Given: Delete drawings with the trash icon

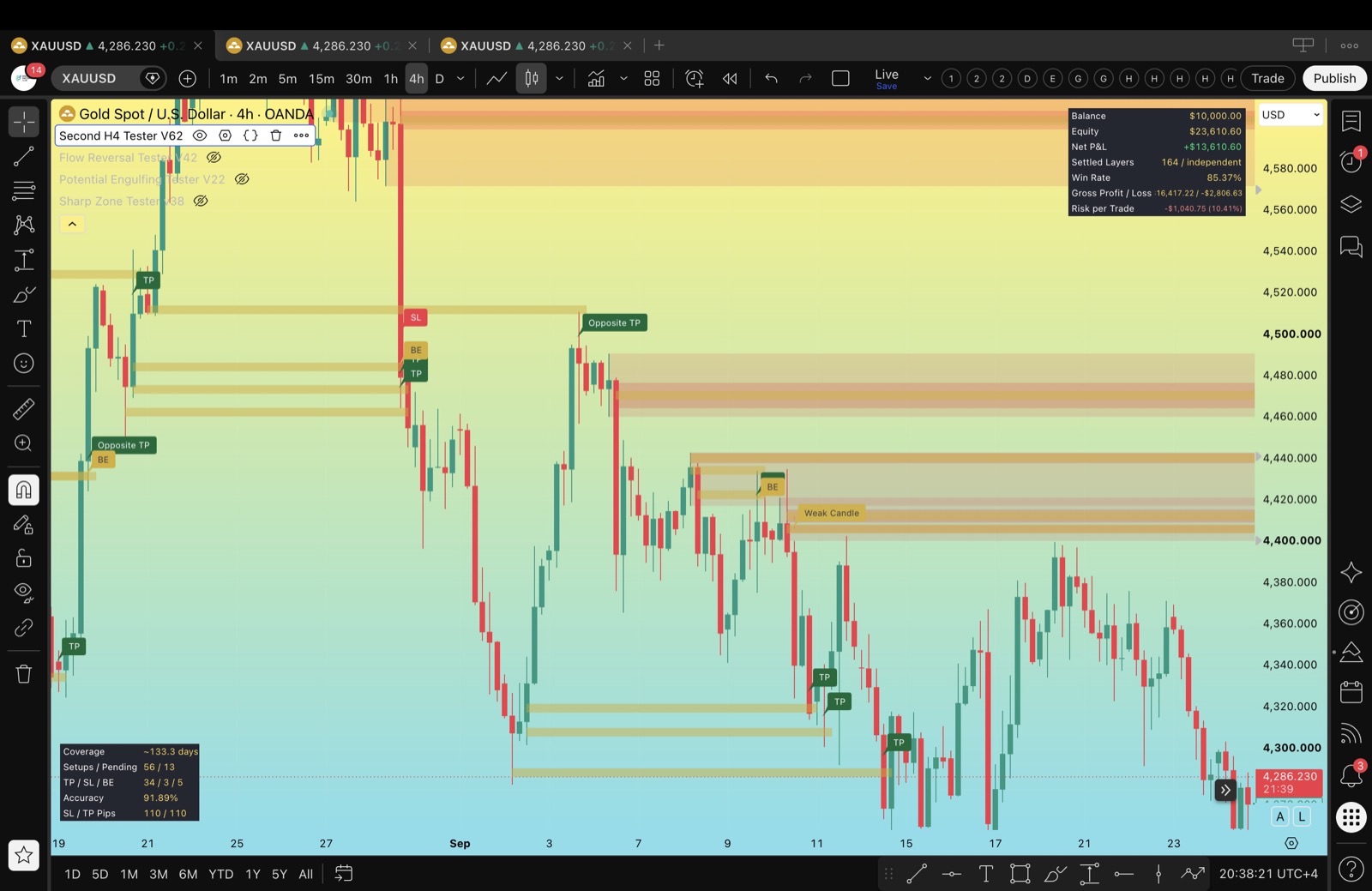Looking at the screenshot, I should coord(23,674).
